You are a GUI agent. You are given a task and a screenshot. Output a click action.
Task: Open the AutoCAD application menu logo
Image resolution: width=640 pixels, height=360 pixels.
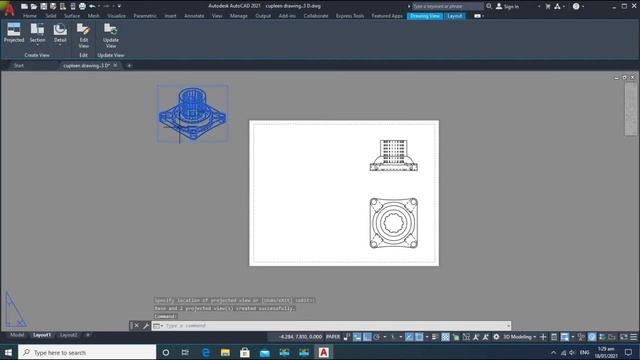point(9,8)
